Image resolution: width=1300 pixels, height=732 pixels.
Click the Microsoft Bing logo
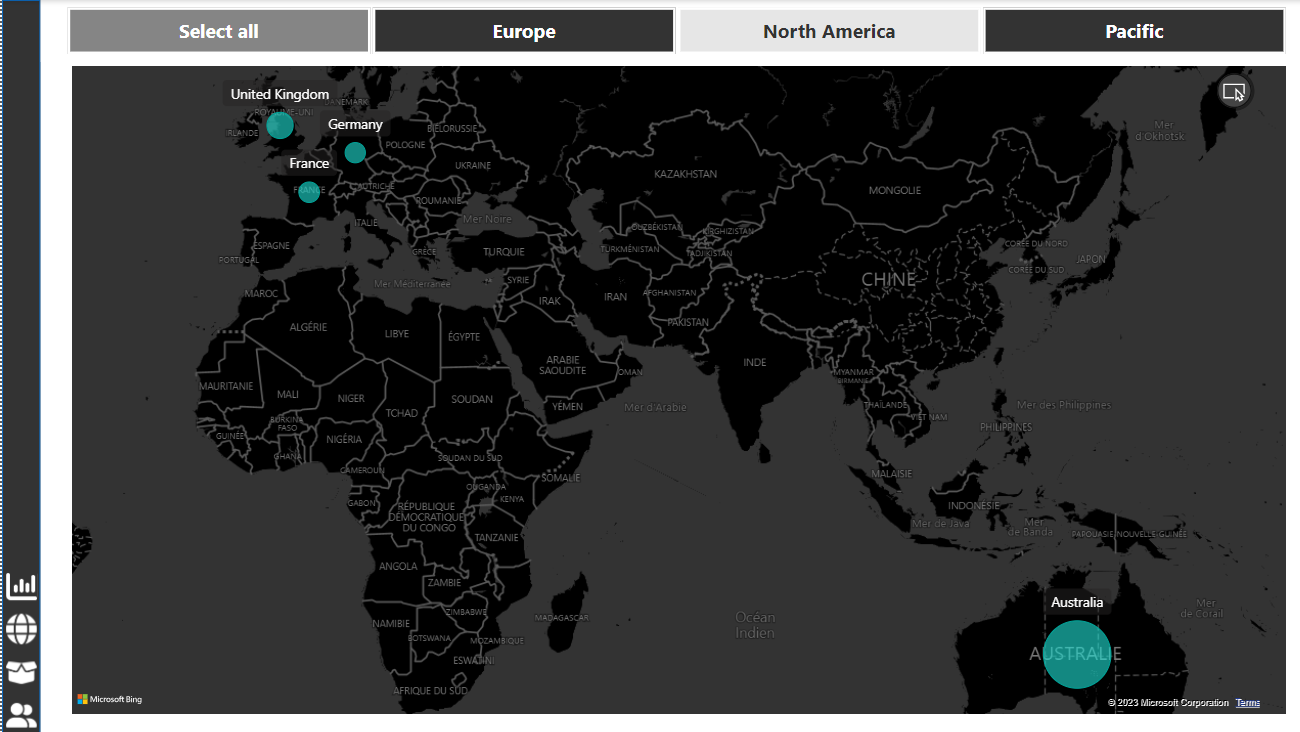pyautogui.click(x=109, y=699)
